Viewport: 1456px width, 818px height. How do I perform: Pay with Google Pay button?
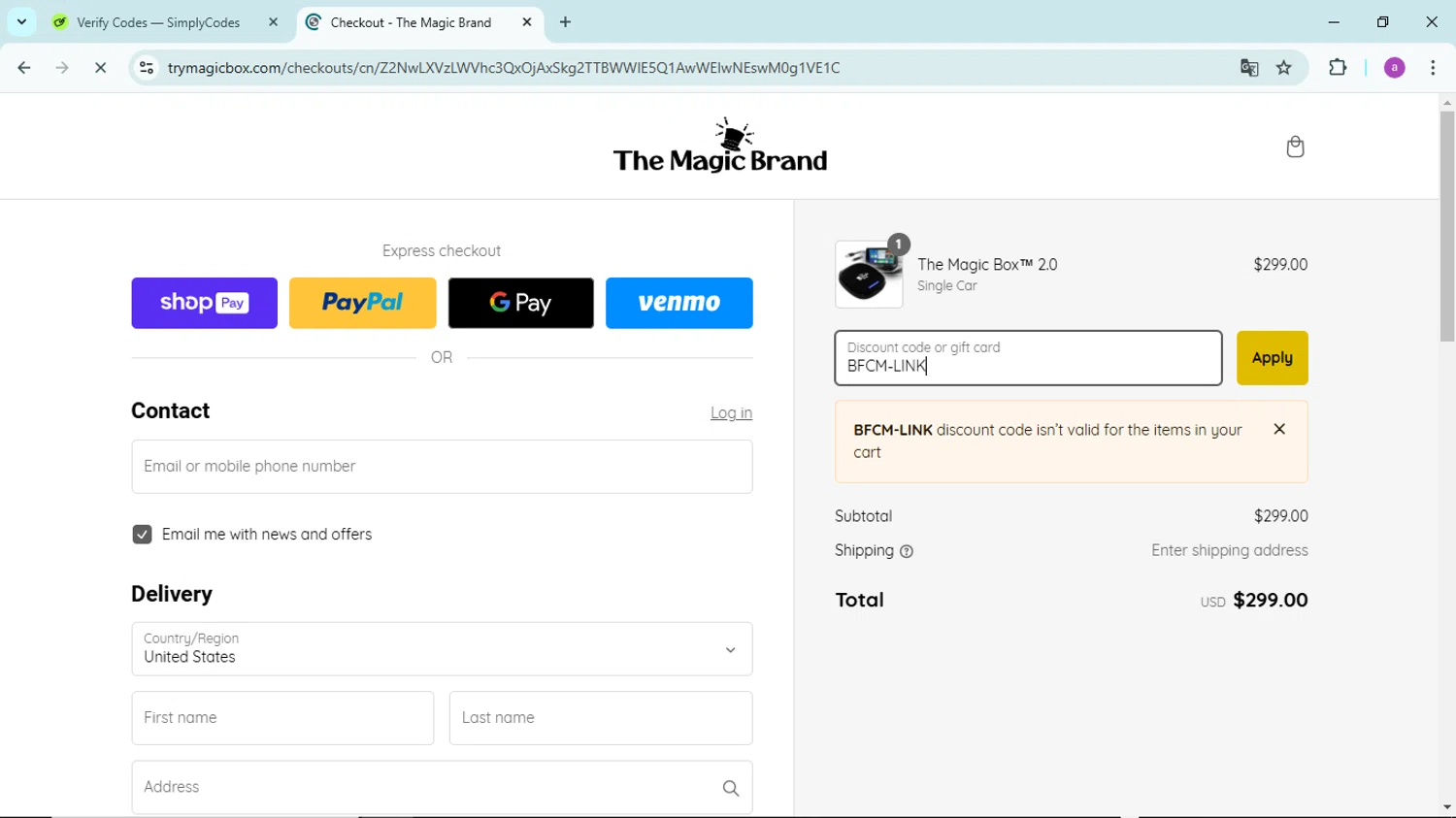pos(520,303)
